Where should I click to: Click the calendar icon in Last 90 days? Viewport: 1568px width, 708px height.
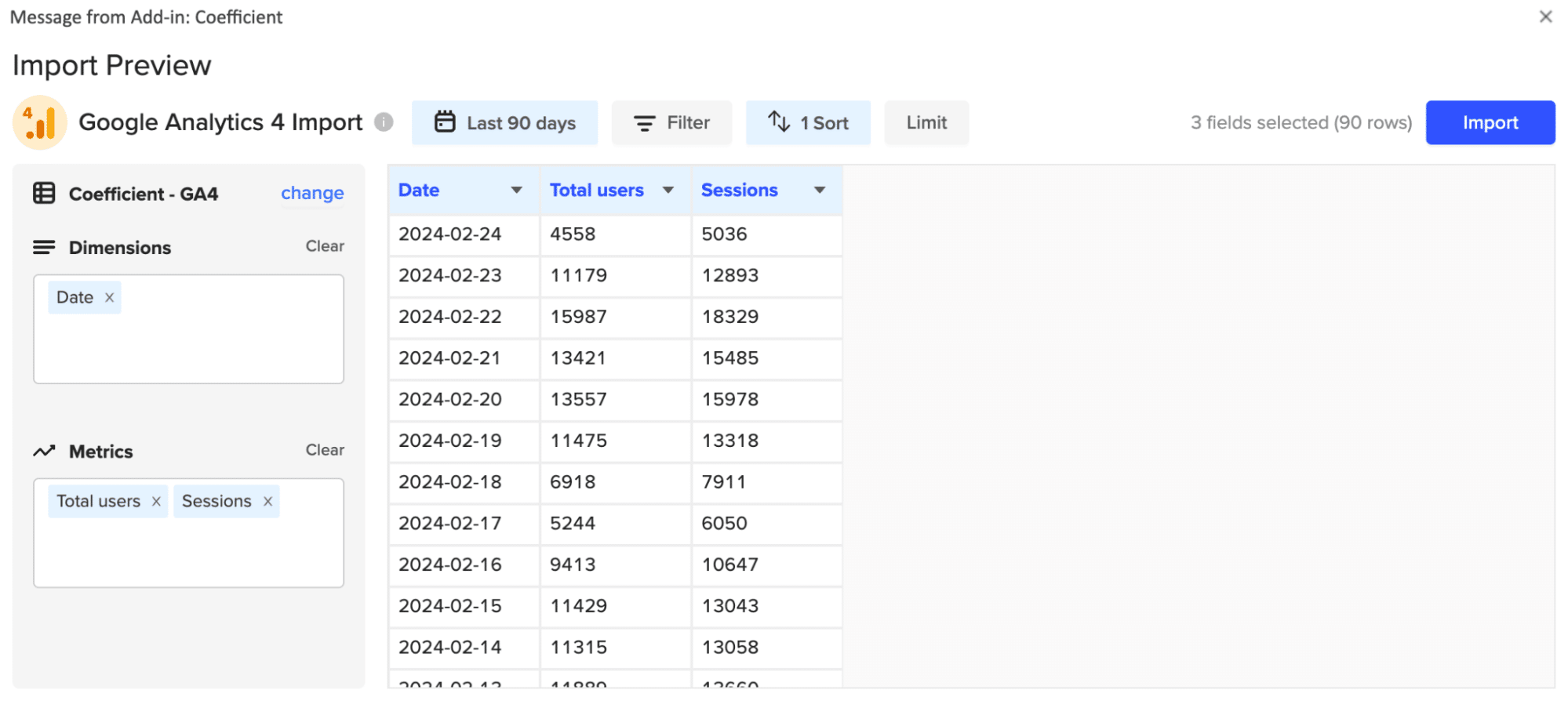[x=445, y=122]
